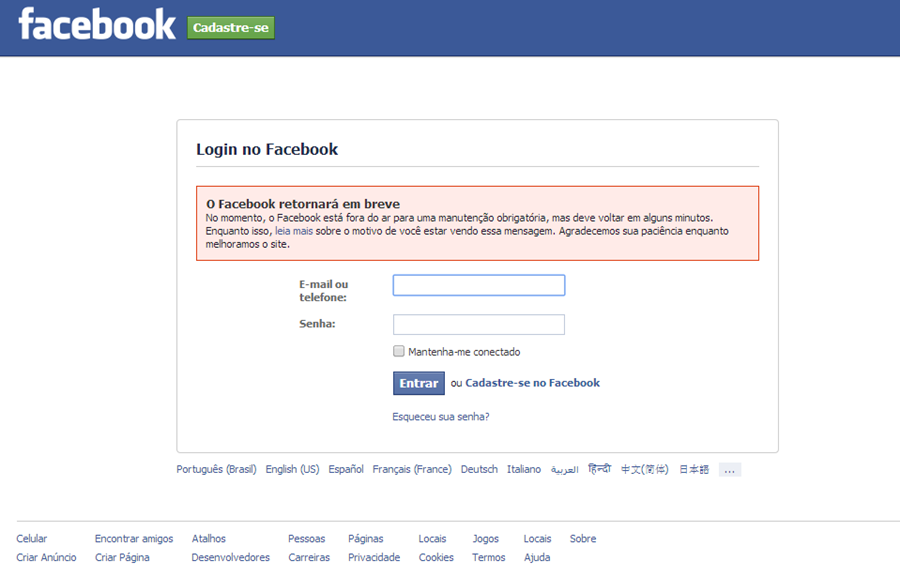Open the Privacidade footer link
Viewport: 900px width, 577px height.
(374, 558)
